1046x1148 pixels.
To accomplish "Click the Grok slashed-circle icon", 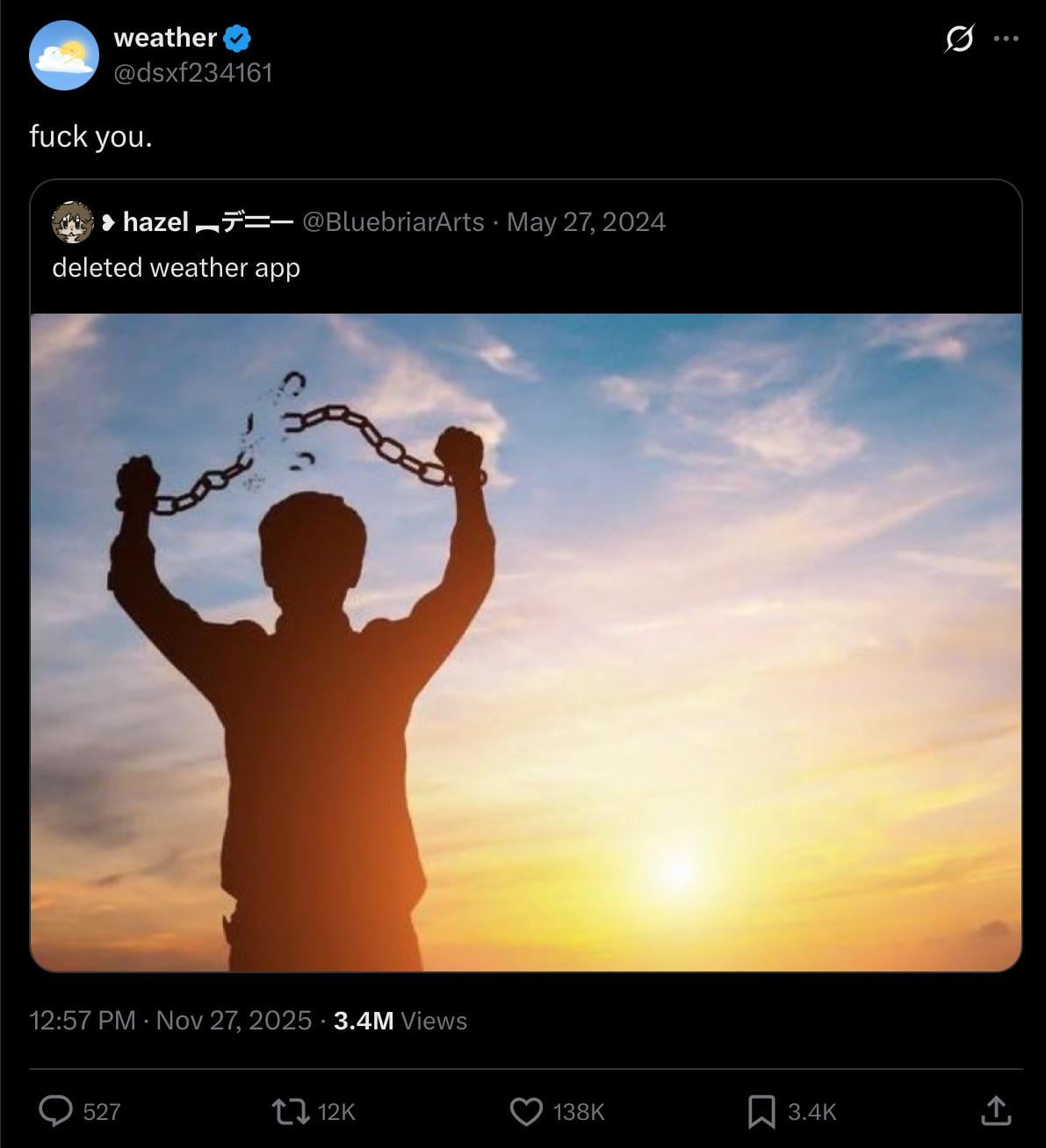I will pos(959,39).
